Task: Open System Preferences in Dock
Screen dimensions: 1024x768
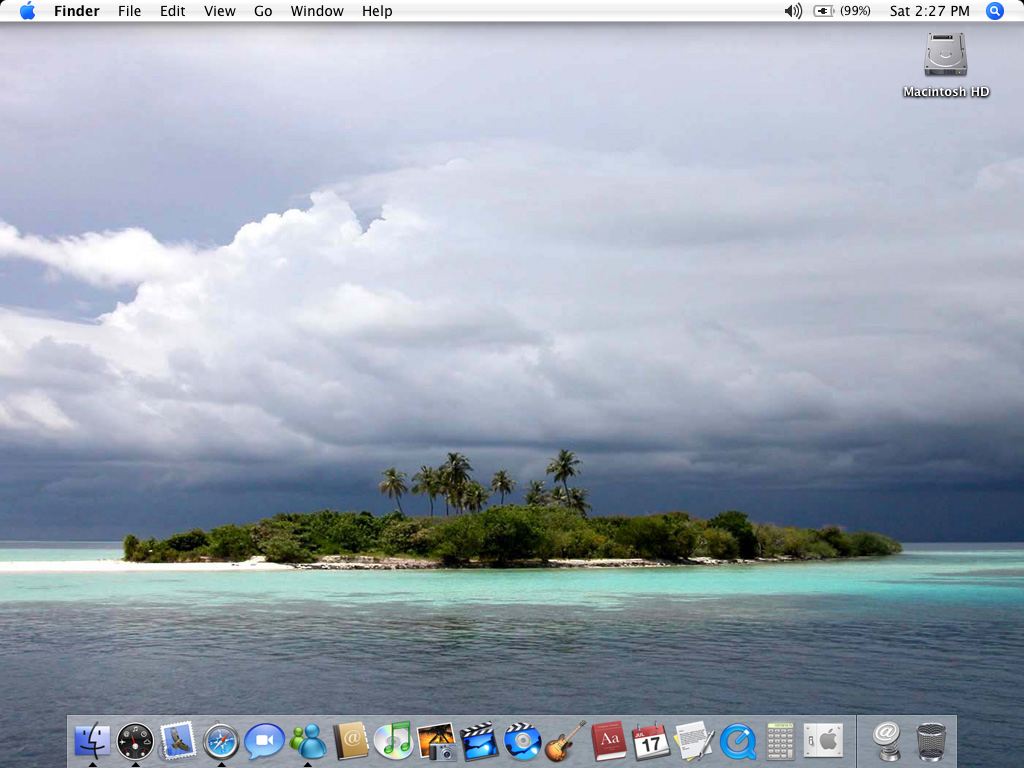Action: click(823, 741)
